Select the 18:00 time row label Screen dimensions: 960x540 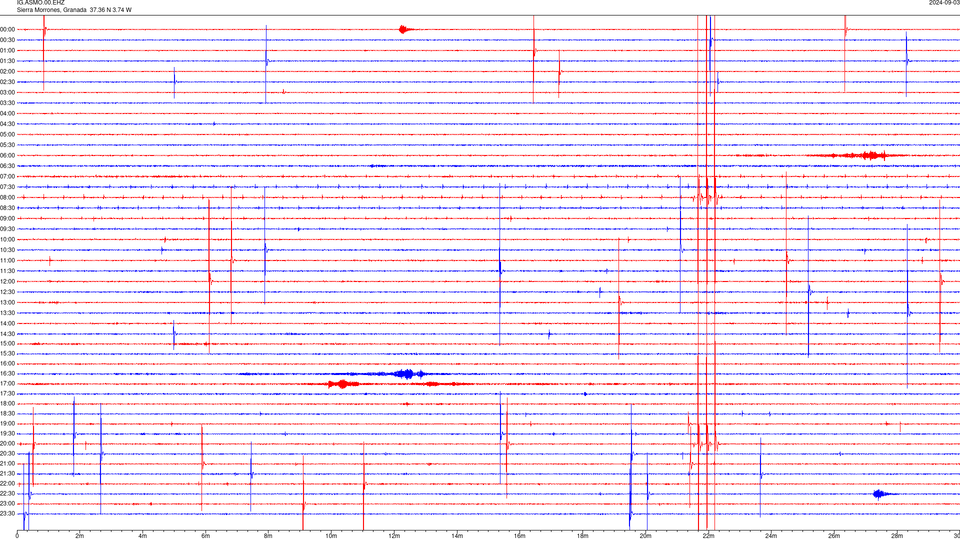click(x=8, y=403)
